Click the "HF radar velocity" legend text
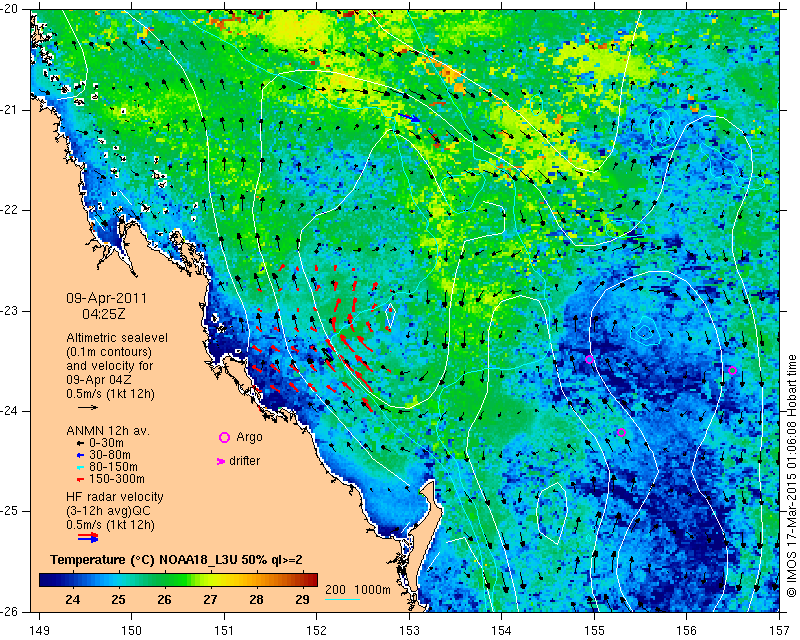The image size is (800, 640). (x=115, y=497)
